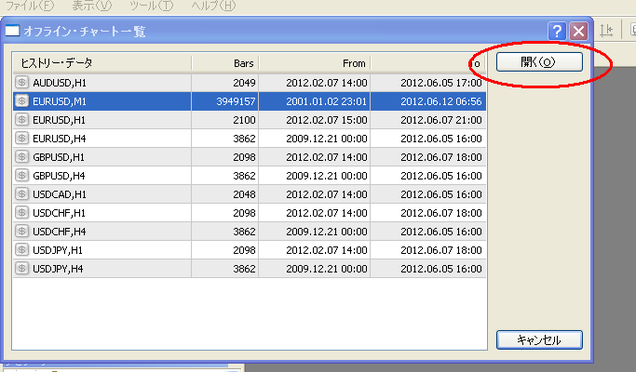Click the dollar icon beside GBPUSD,H1
Viewport: 636px width, 372px height.
tap(21, 157)
